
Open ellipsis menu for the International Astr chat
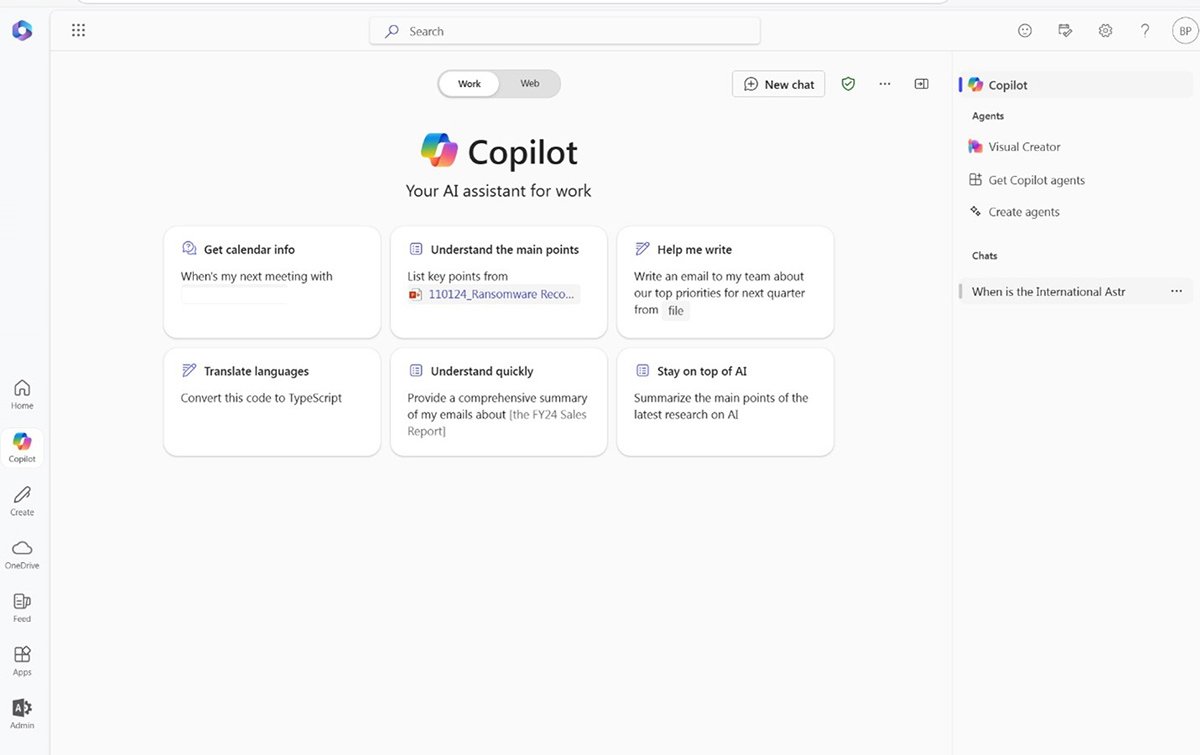[x=1176, y=292]
